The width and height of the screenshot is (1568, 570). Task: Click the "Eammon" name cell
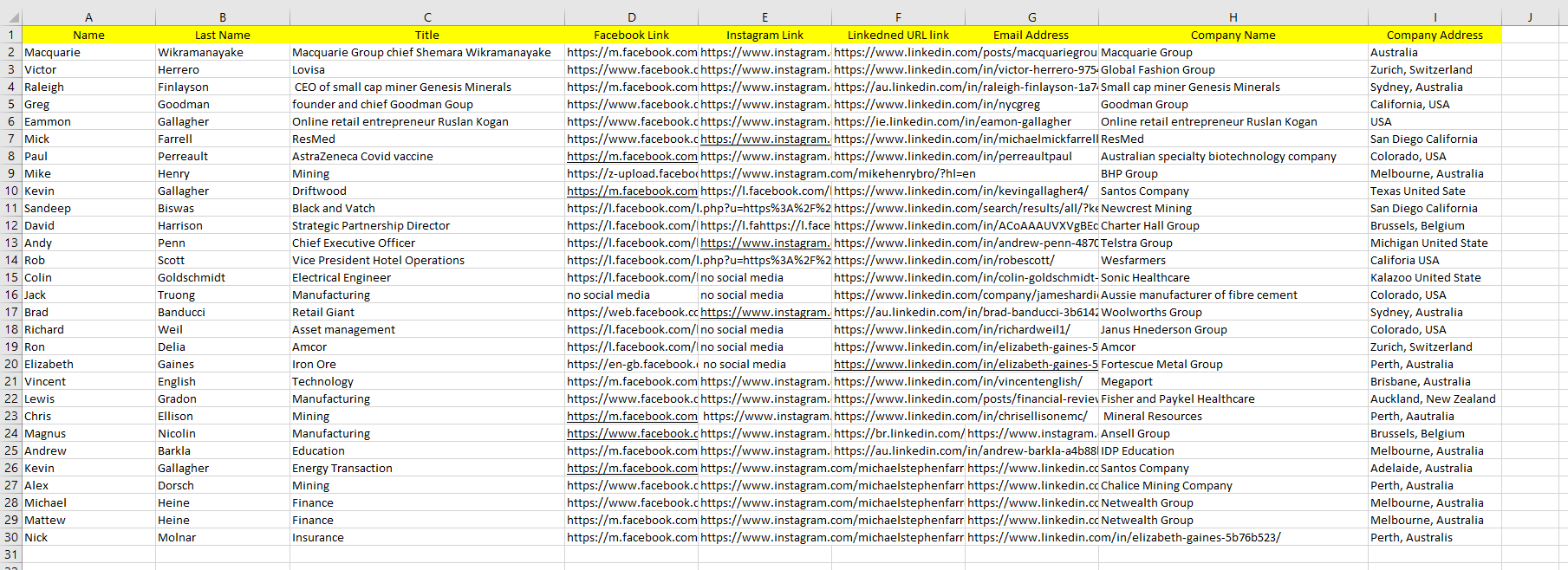(x=88, y=121)
